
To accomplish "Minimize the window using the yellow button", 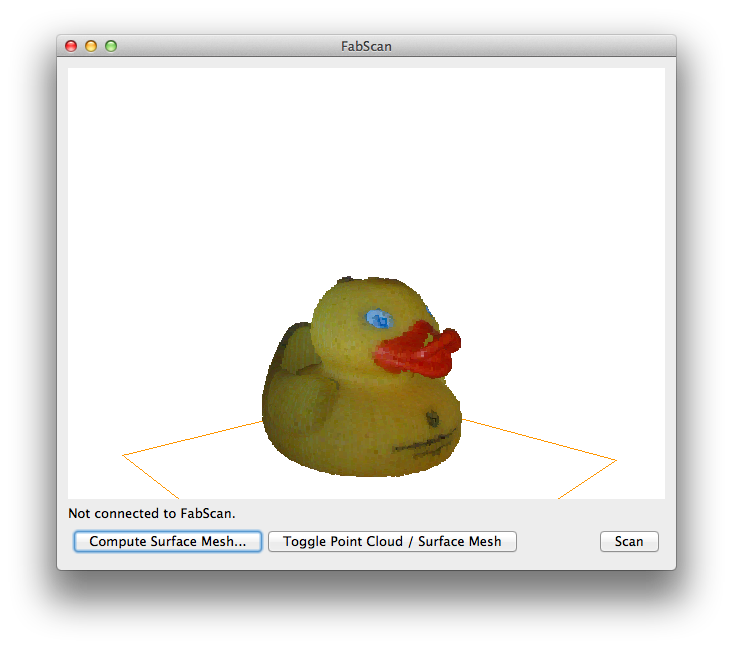I will (91, 46).
